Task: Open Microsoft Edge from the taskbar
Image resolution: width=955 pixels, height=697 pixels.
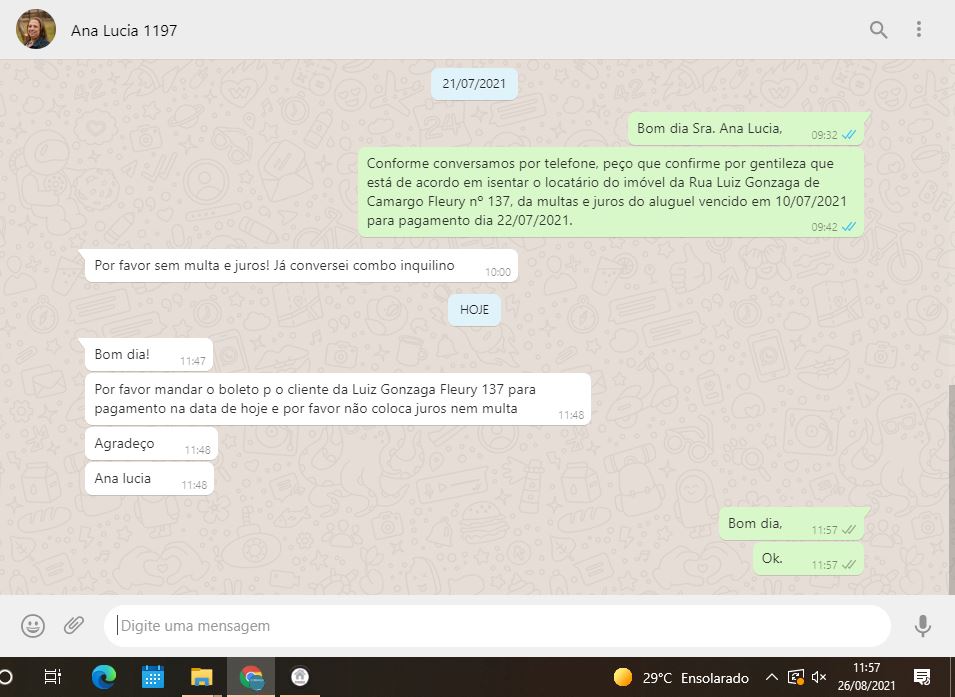Action: pyautogui.click(x=103, y=677)
